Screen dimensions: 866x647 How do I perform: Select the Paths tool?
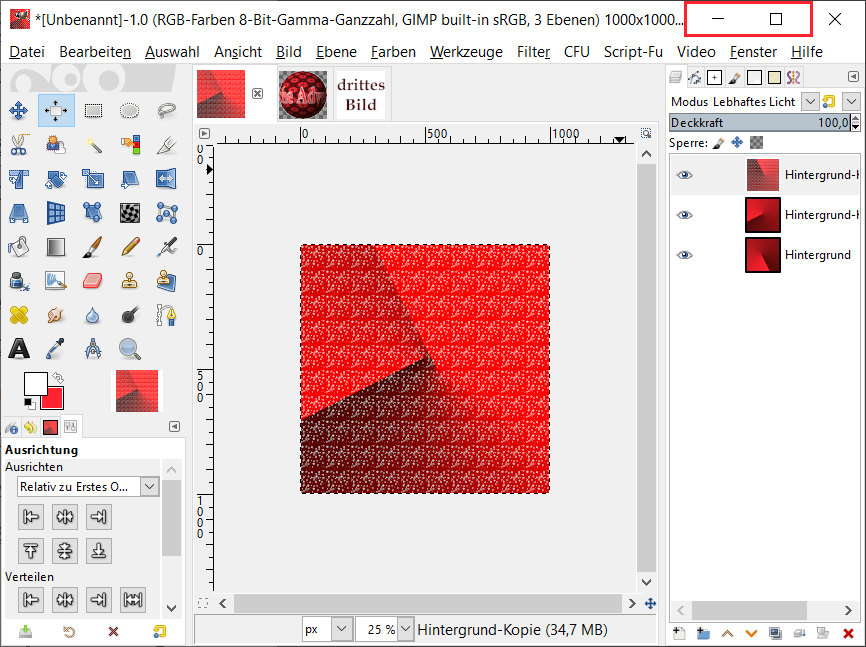166,315
